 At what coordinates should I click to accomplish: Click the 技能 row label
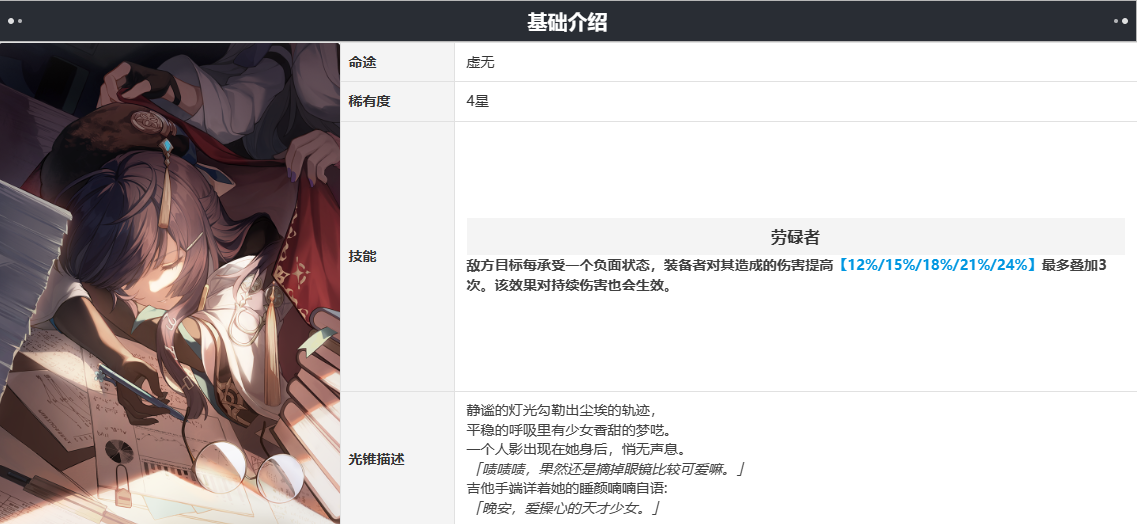(x=362, y=257)
